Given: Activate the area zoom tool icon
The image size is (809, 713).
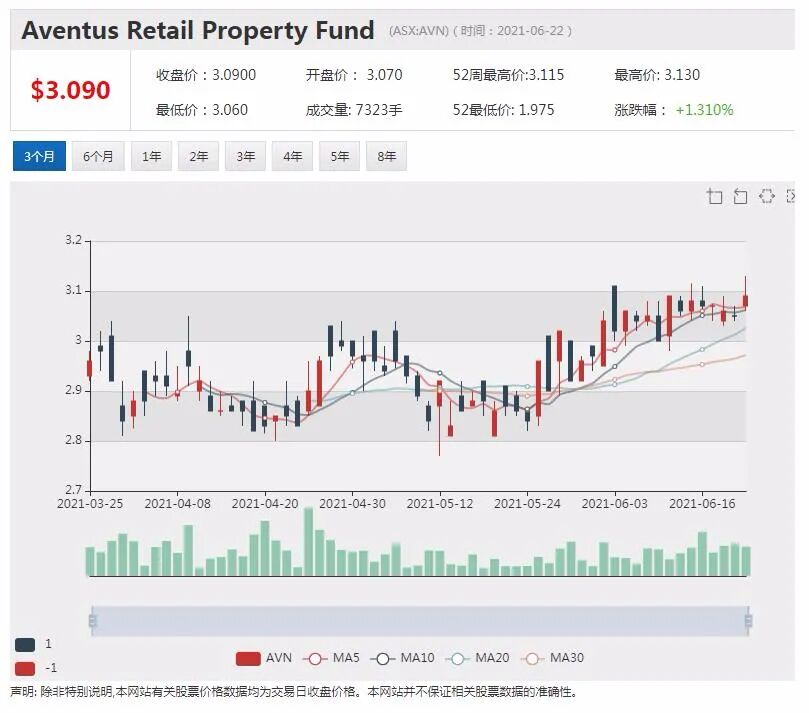Looking at the screenshot, I should tap(714, 197).
